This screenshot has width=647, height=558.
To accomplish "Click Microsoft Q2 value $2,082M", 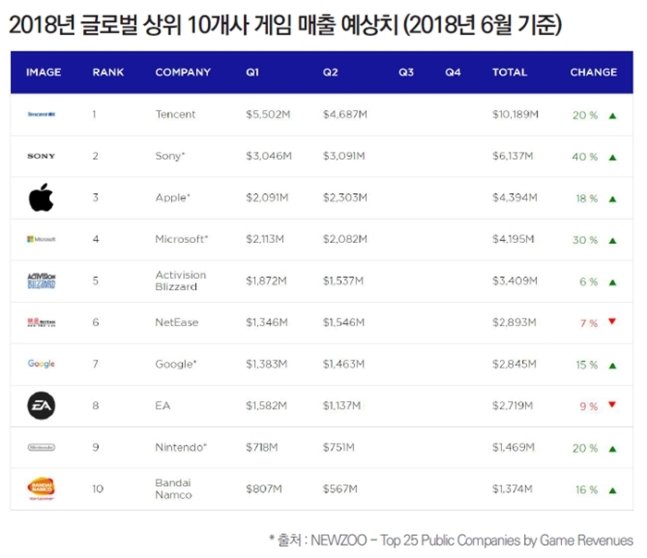I will click(x=345, y=239).
